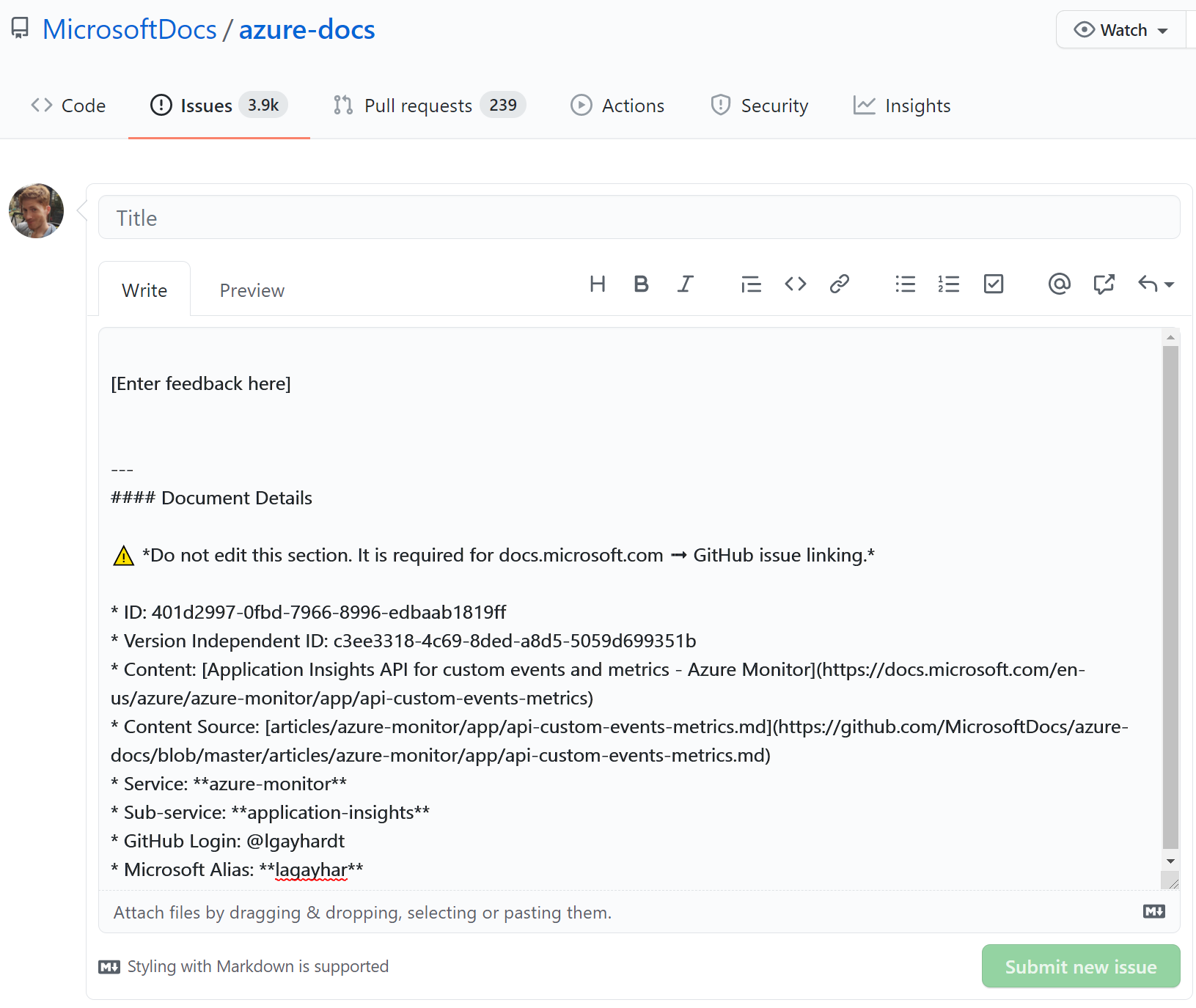Open the Styling with Markdown is supported link
The height and width of the screenshot is (1008, 1196).
pyautogui.click(x=243, y=967)
